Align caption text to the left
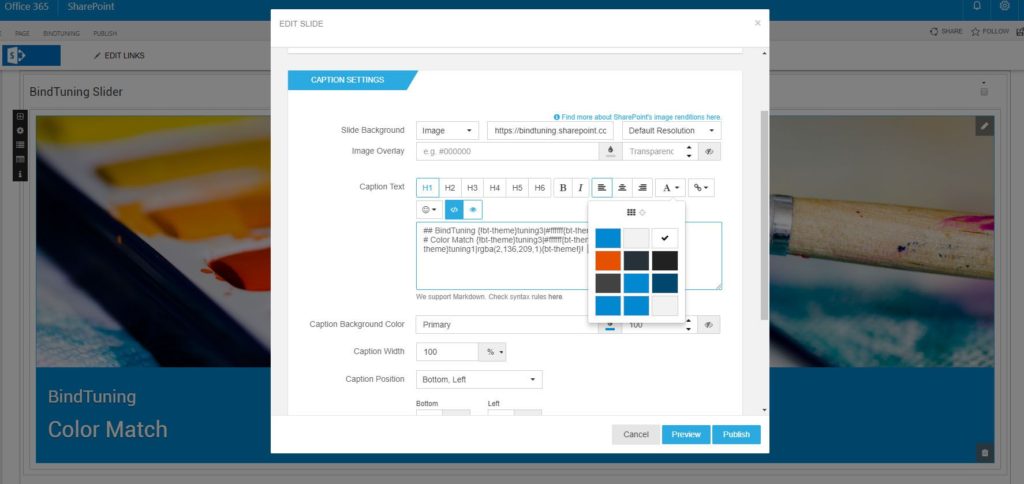 (x=601, y=188)
